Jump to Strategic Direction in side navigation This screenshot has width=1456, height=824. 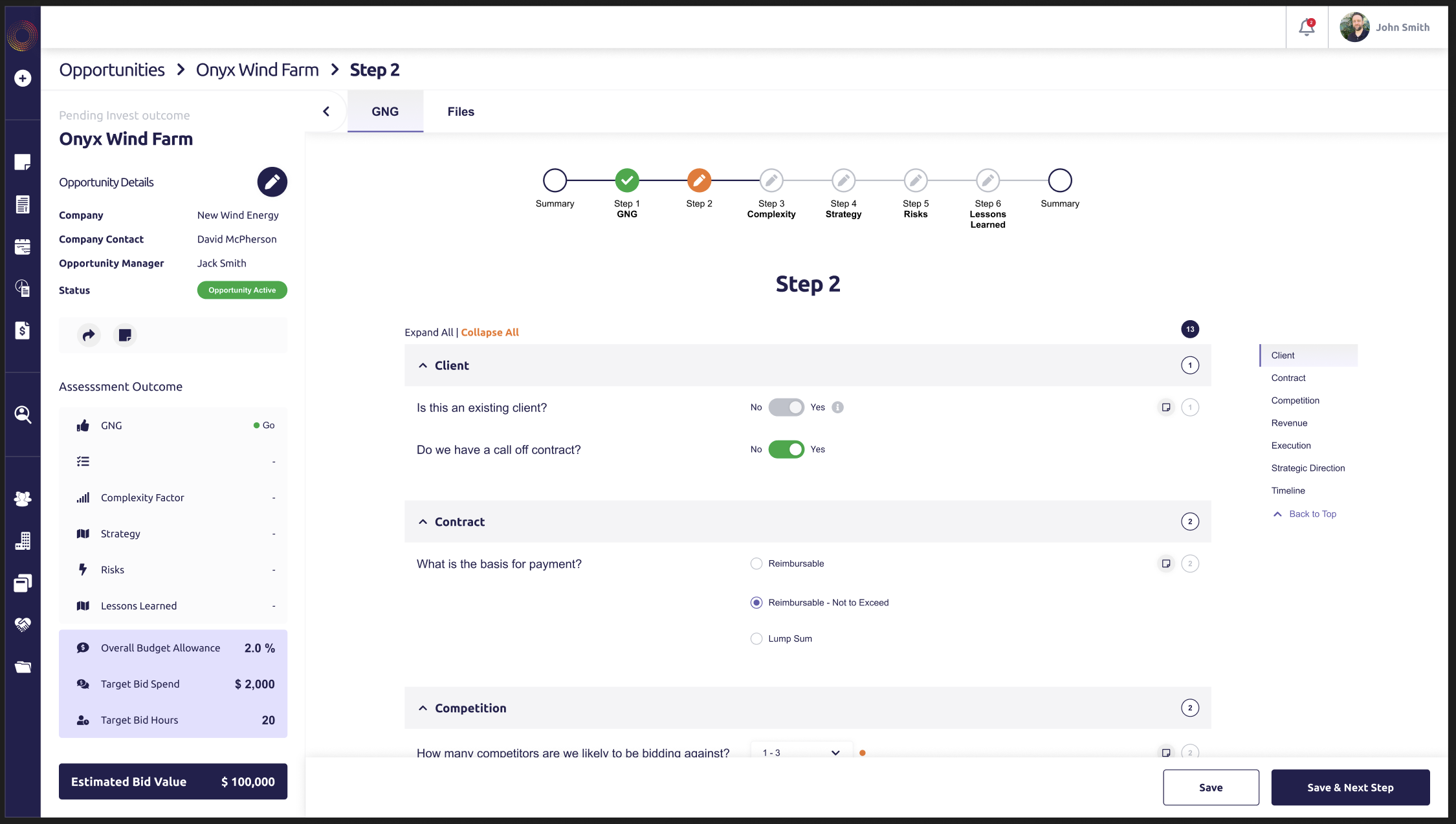click(1308, 468)
